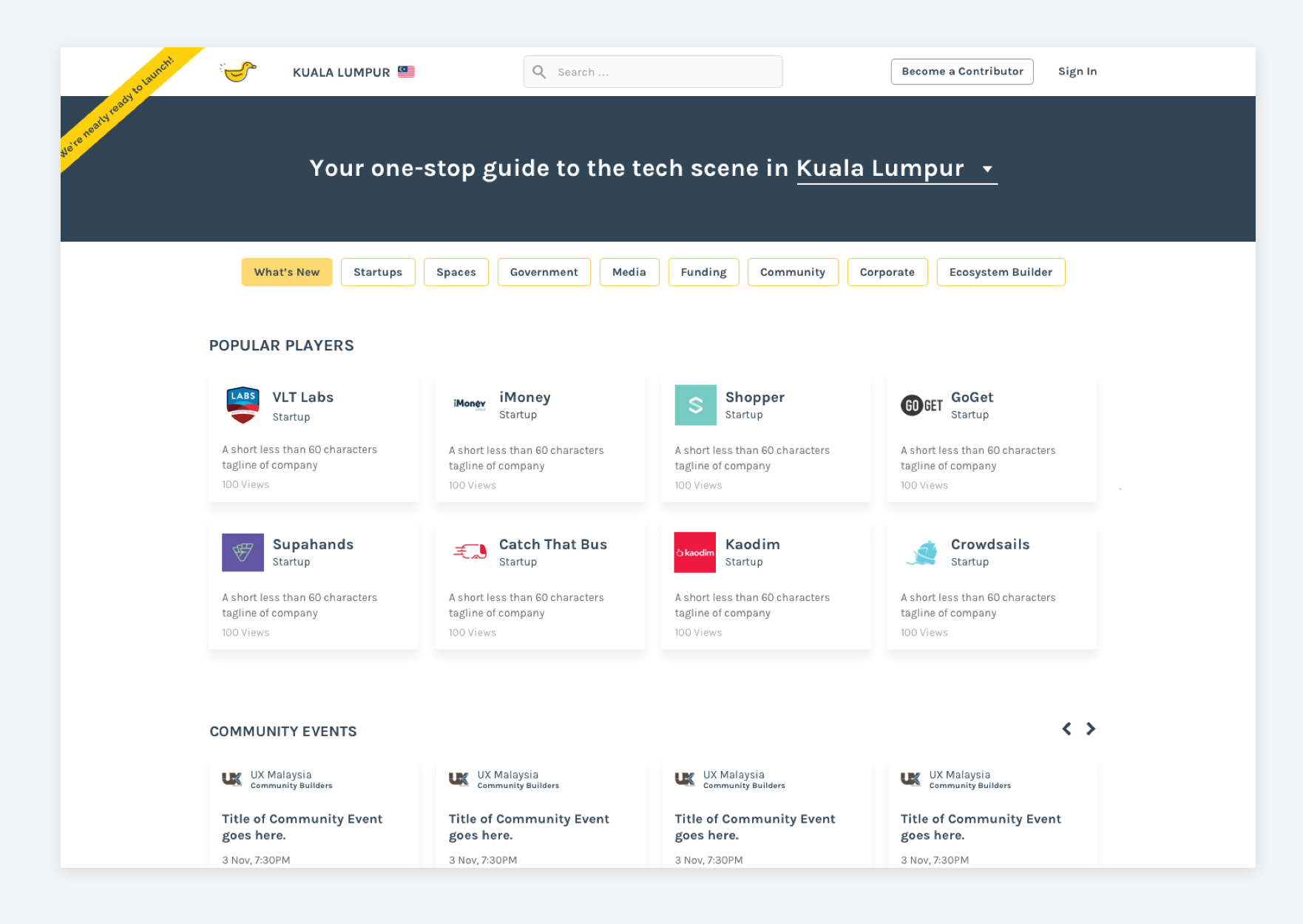Click the COMMUNITY EVENTS heading
Image resolution: width=1303 pixels, height=924 pixels.
pos(283,731)
